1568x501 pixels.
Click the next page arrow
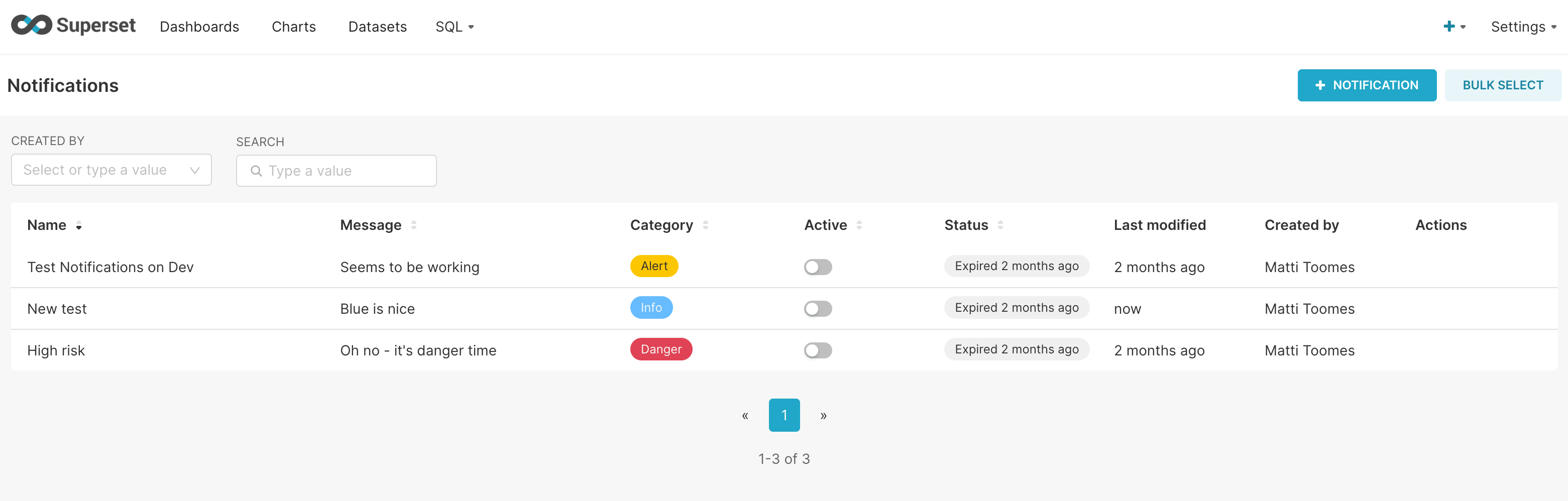[x=823, y=415]
